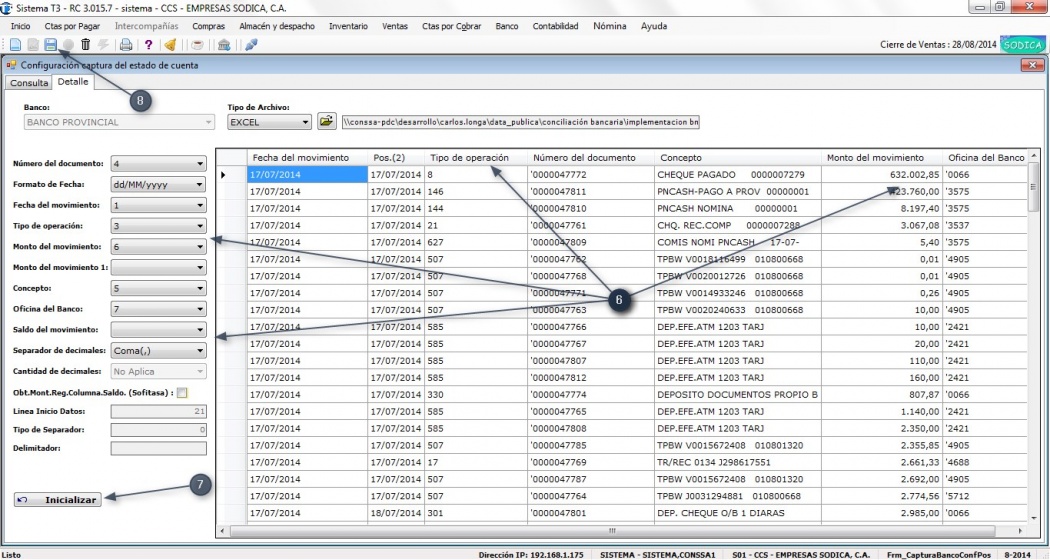Click the bank building toolbar icon
1050x560 pixels.
tap(223, 44)
